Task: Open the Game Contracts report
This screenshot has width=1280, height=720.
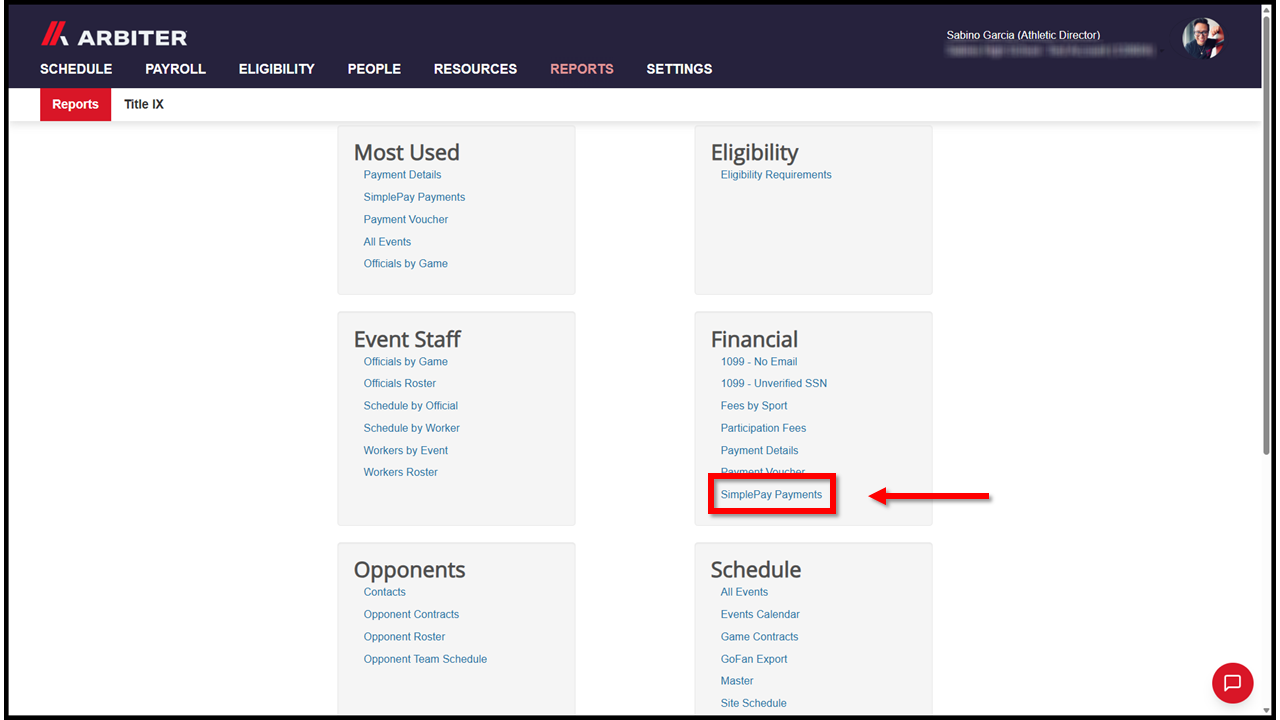Action: pos(760,637)
